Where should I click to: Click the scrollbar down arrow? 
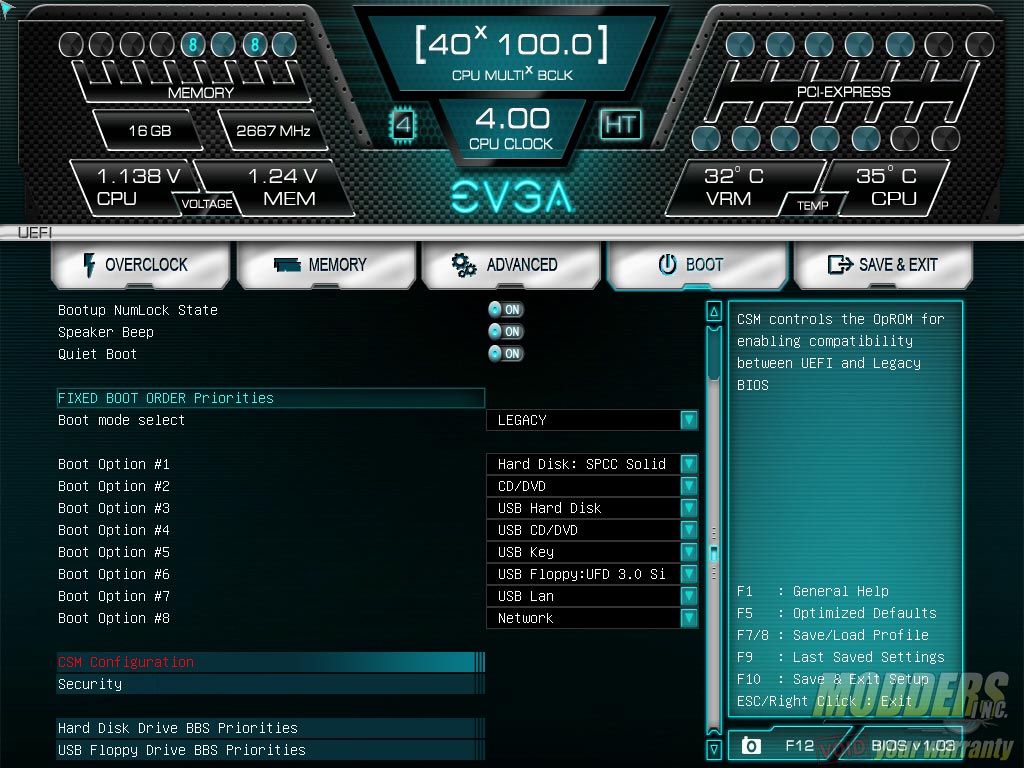tap(714, 748)
